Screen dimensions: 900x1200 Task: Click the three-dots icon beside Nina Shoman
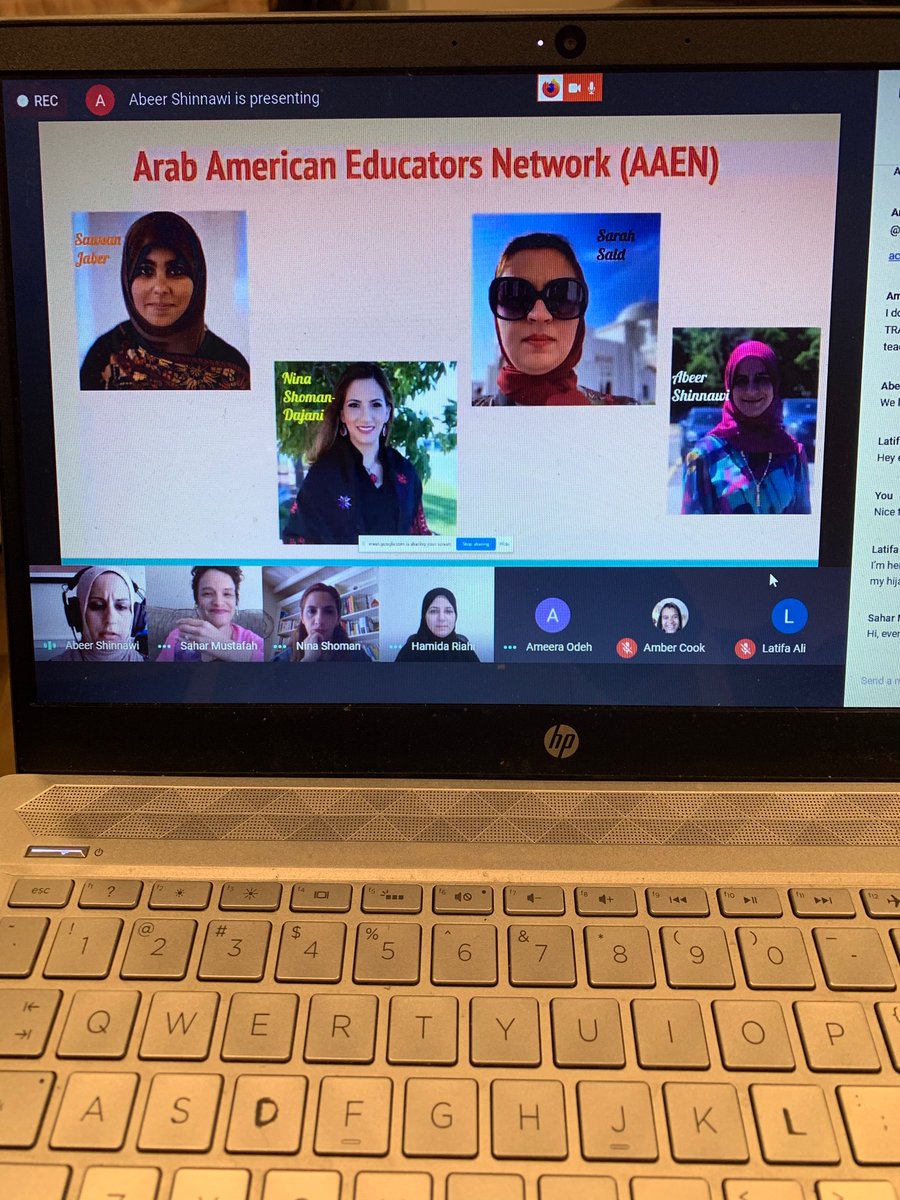click(x=280, y=647)
